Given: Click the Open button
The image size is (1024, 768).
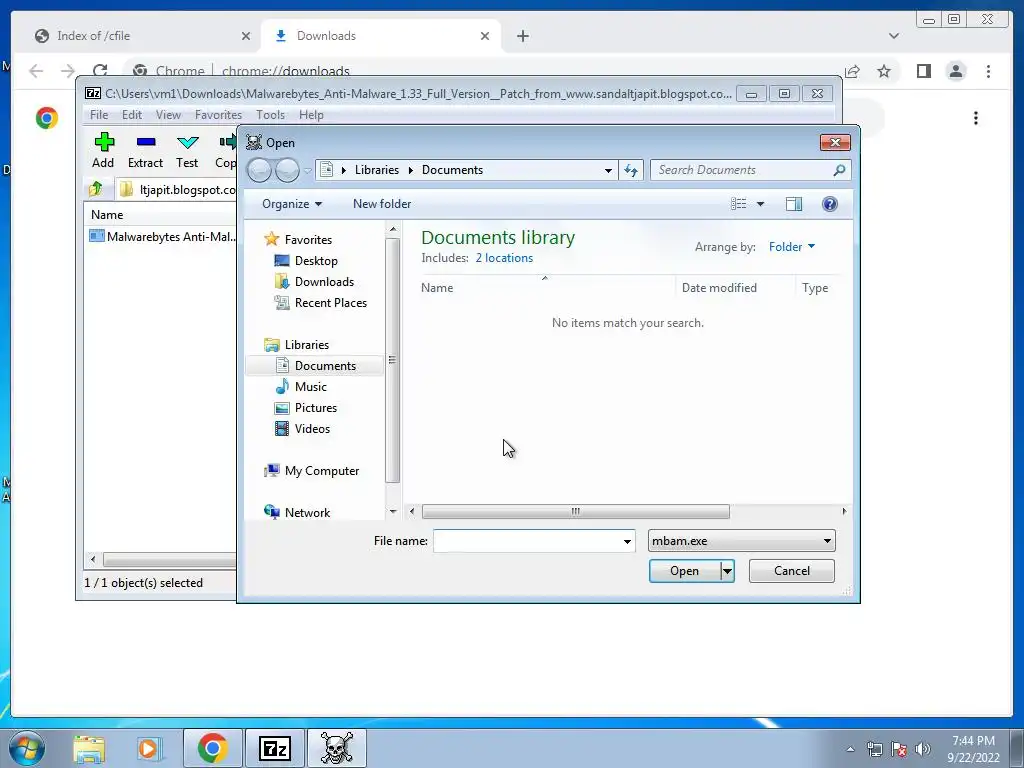Looking at the screenshot, I should tap(684, 571).
